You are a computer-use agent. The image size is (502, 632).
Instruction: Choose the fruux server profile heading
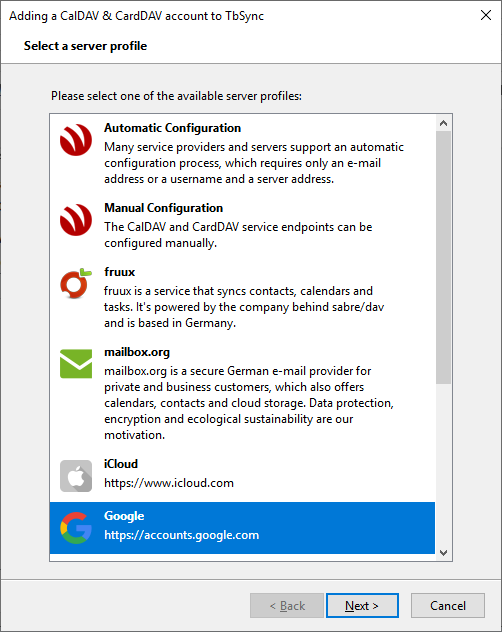(119, 272)
